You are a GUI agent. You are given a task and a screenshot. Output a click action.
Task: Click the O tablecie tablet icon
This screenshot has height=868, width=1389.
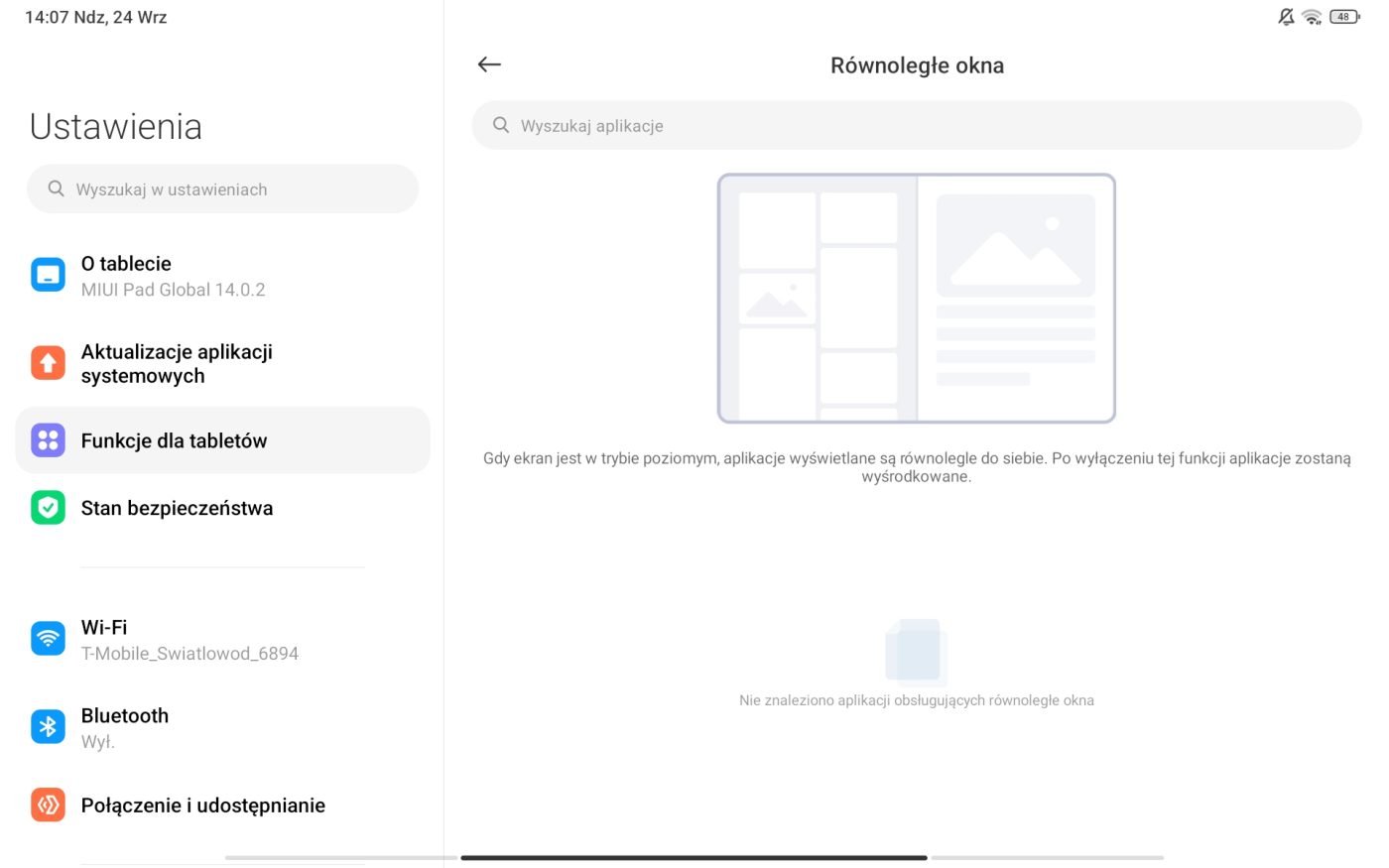[x=48, y=275]
